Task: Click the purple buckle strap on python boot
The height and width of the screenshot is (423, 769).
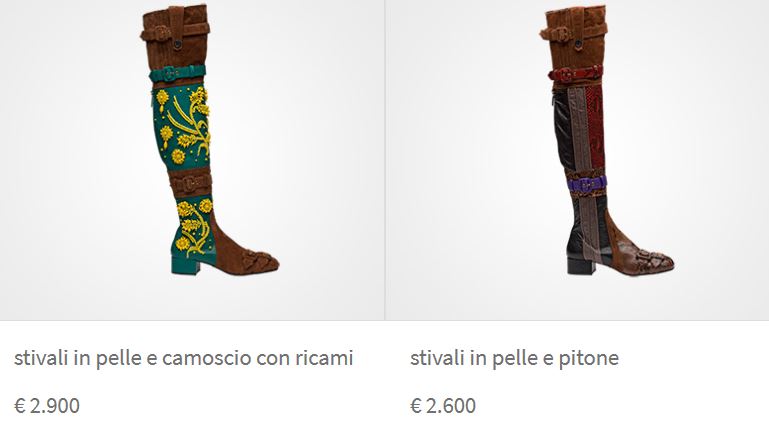Action: (588, 184)
